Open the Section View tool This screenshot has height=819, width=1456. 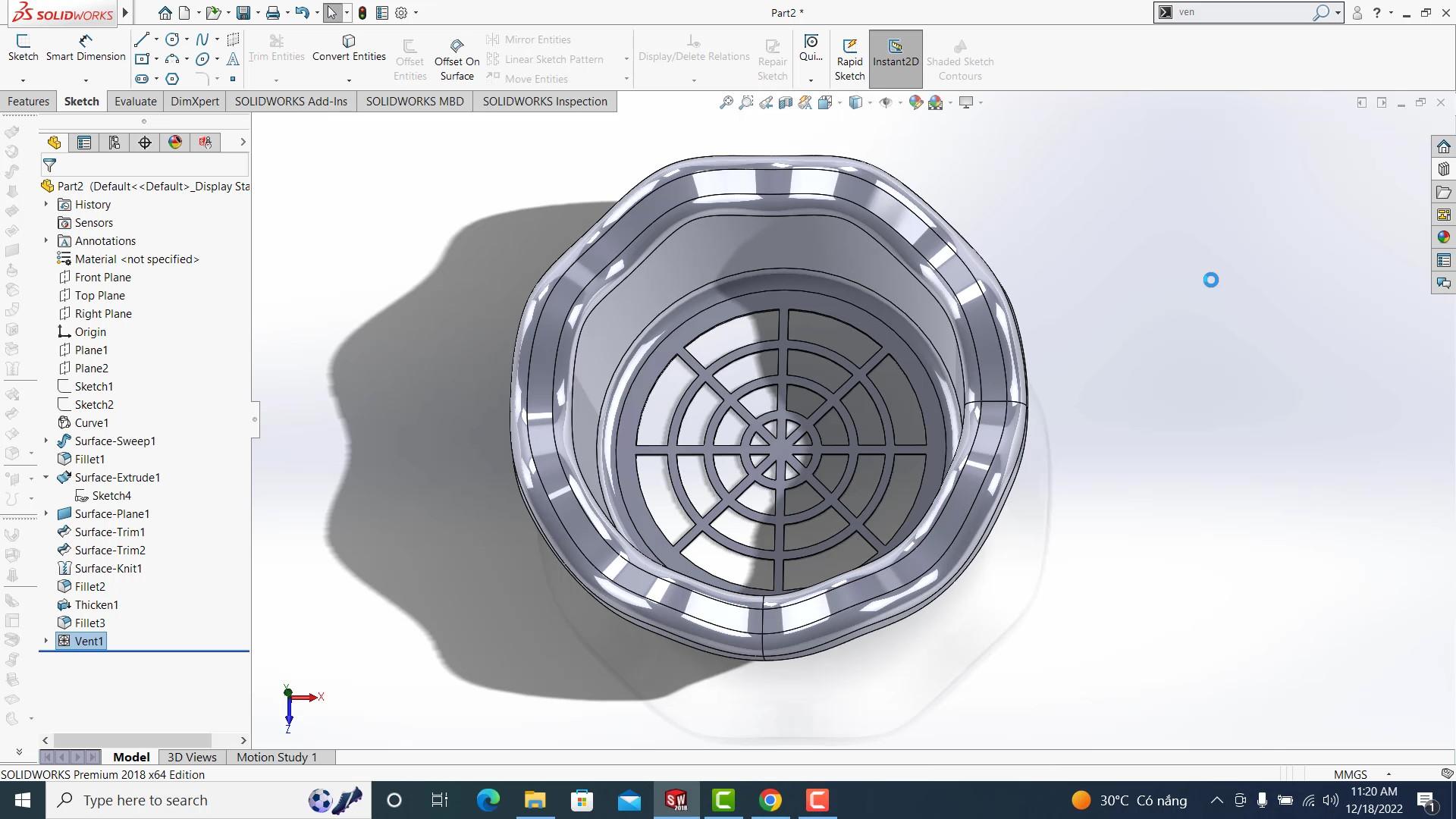[786, 102]
